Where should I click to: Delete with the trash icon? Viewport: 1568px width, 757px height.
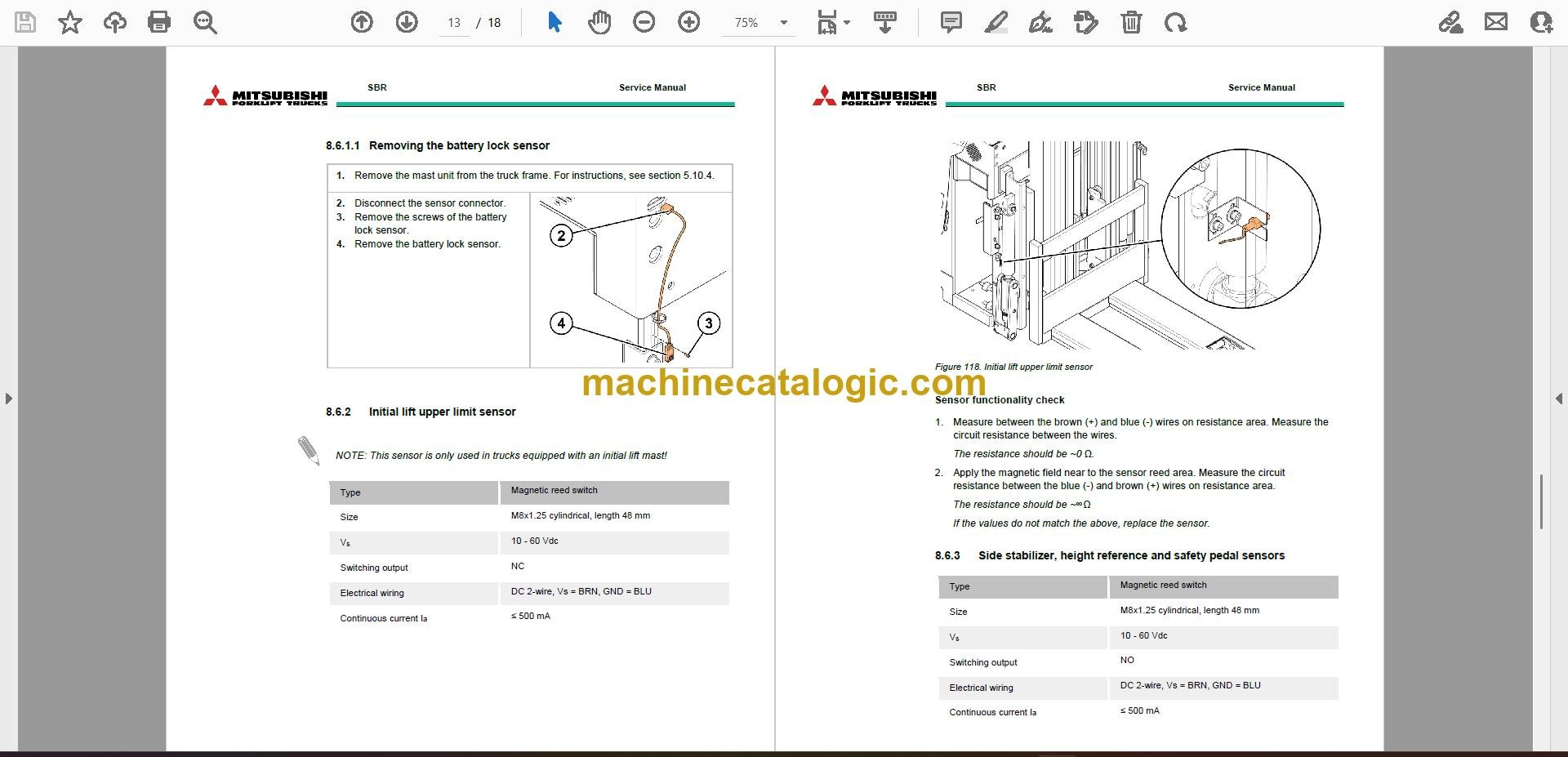point(1131,22)
